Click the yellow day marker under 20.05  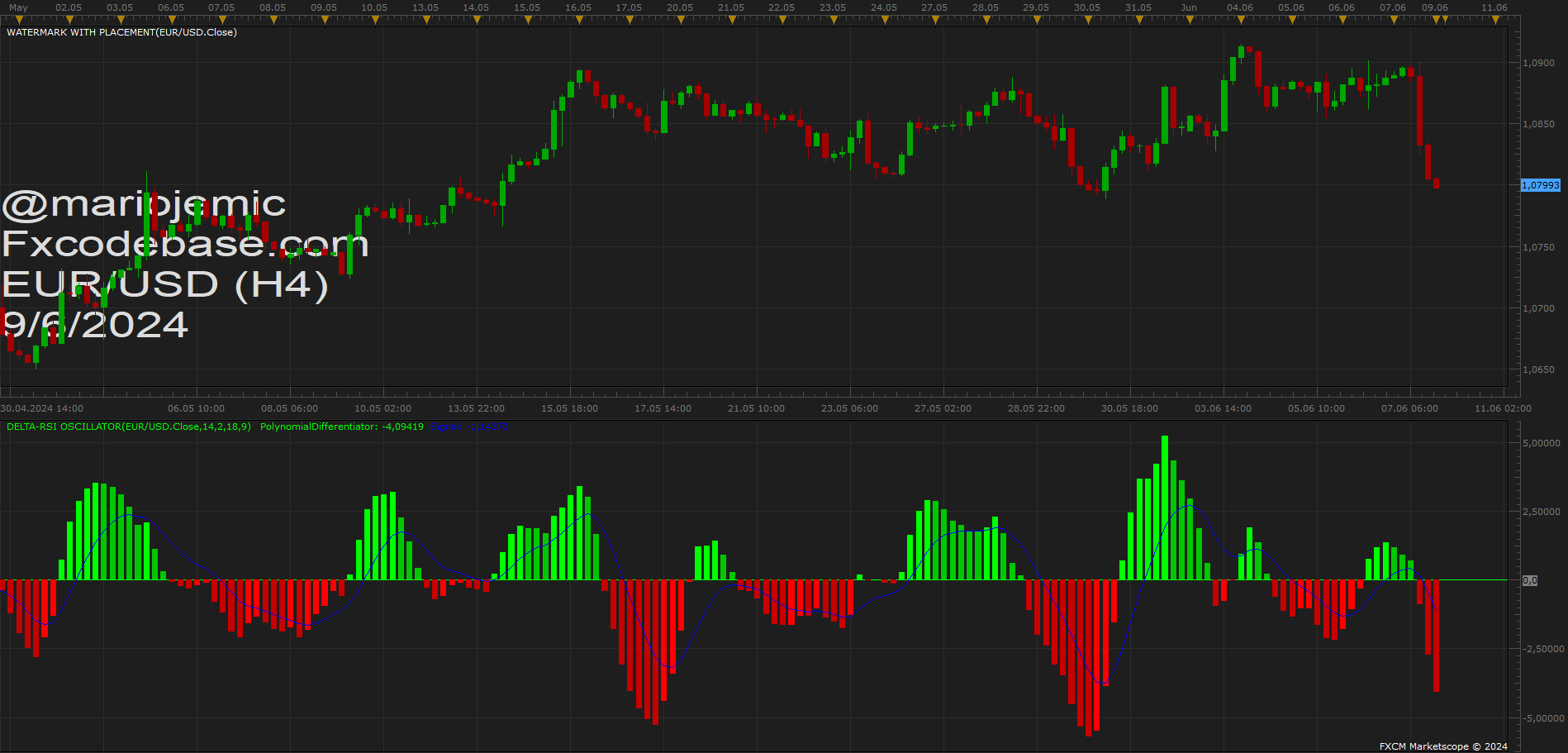pyautogui.click(x=681, y=20)
